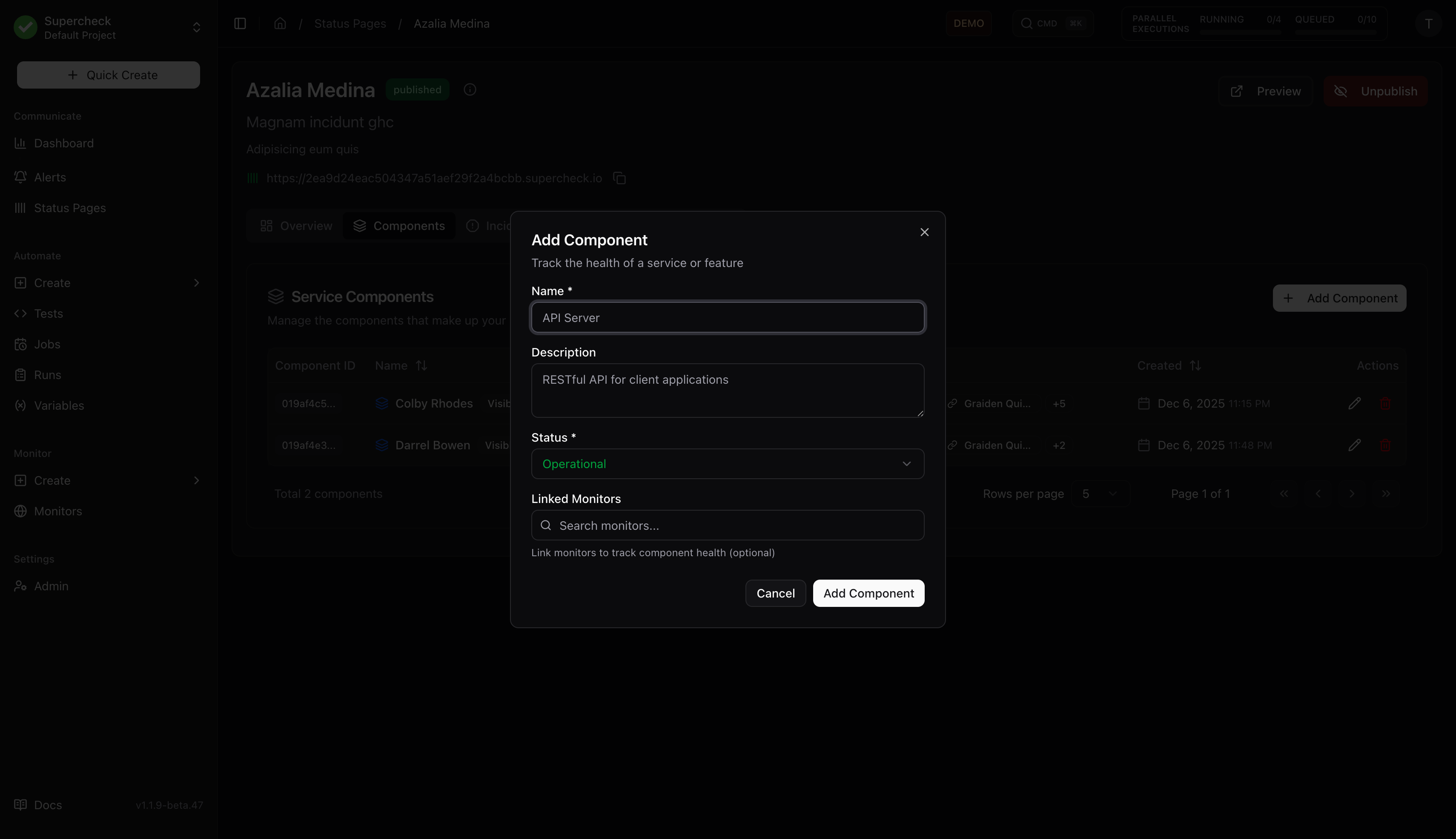
Task: Open the Monitors section
Action: click(57, 511)
